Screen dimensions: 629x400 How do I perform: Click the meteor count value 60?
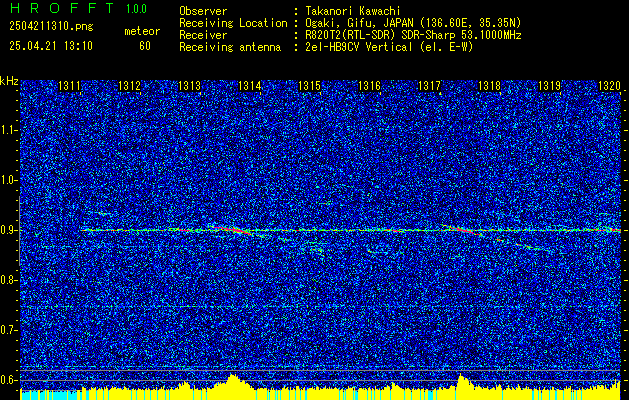[145, 46]
